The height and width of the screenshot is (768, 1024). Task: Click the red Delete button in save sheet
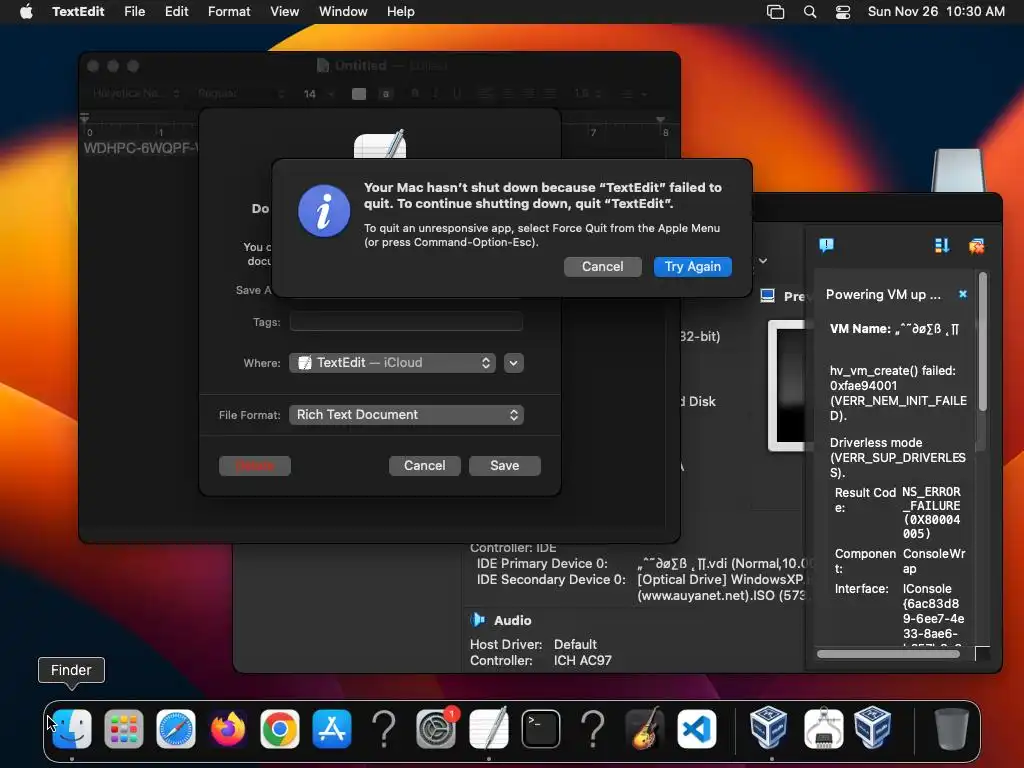(255, 466)
